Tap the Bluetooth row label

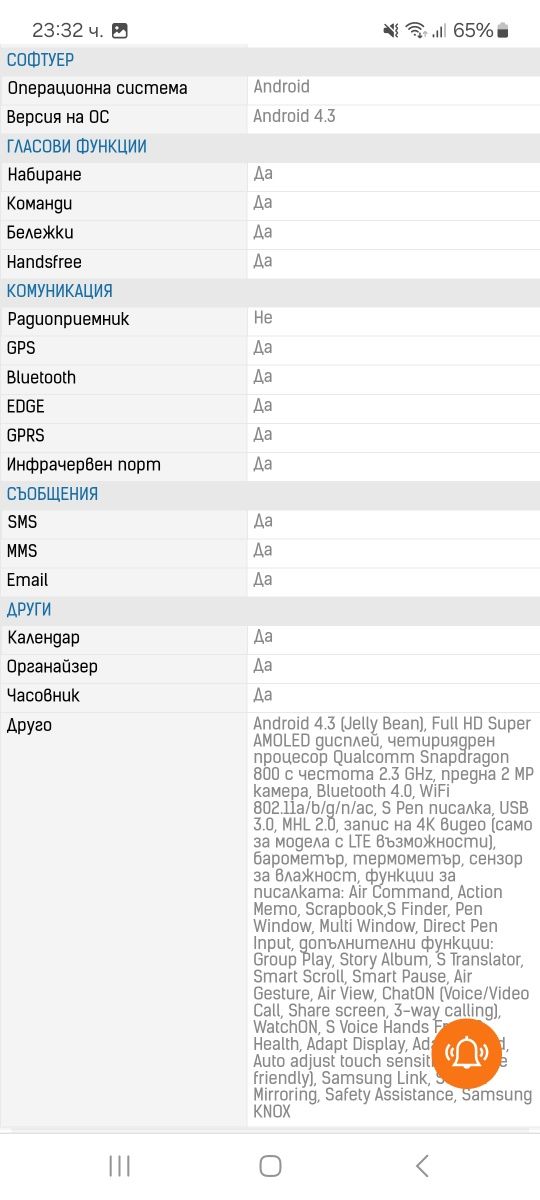(41, 378)
